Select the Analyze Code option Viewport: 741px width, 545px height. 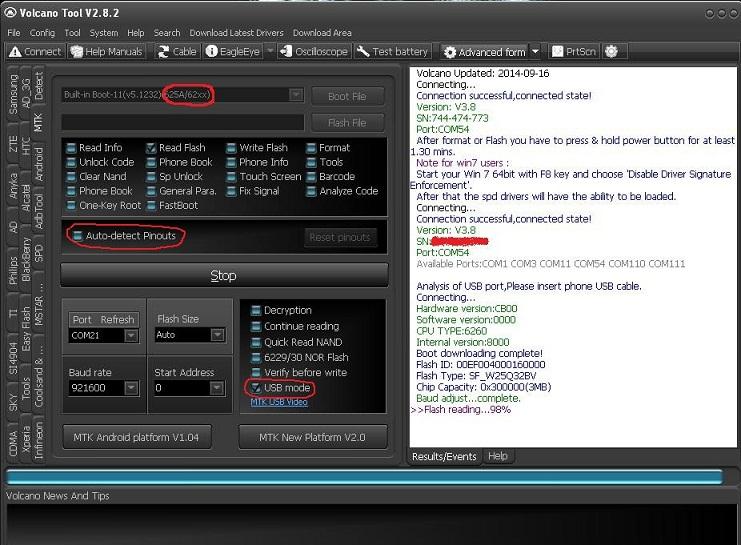click(x=343, y=191)
